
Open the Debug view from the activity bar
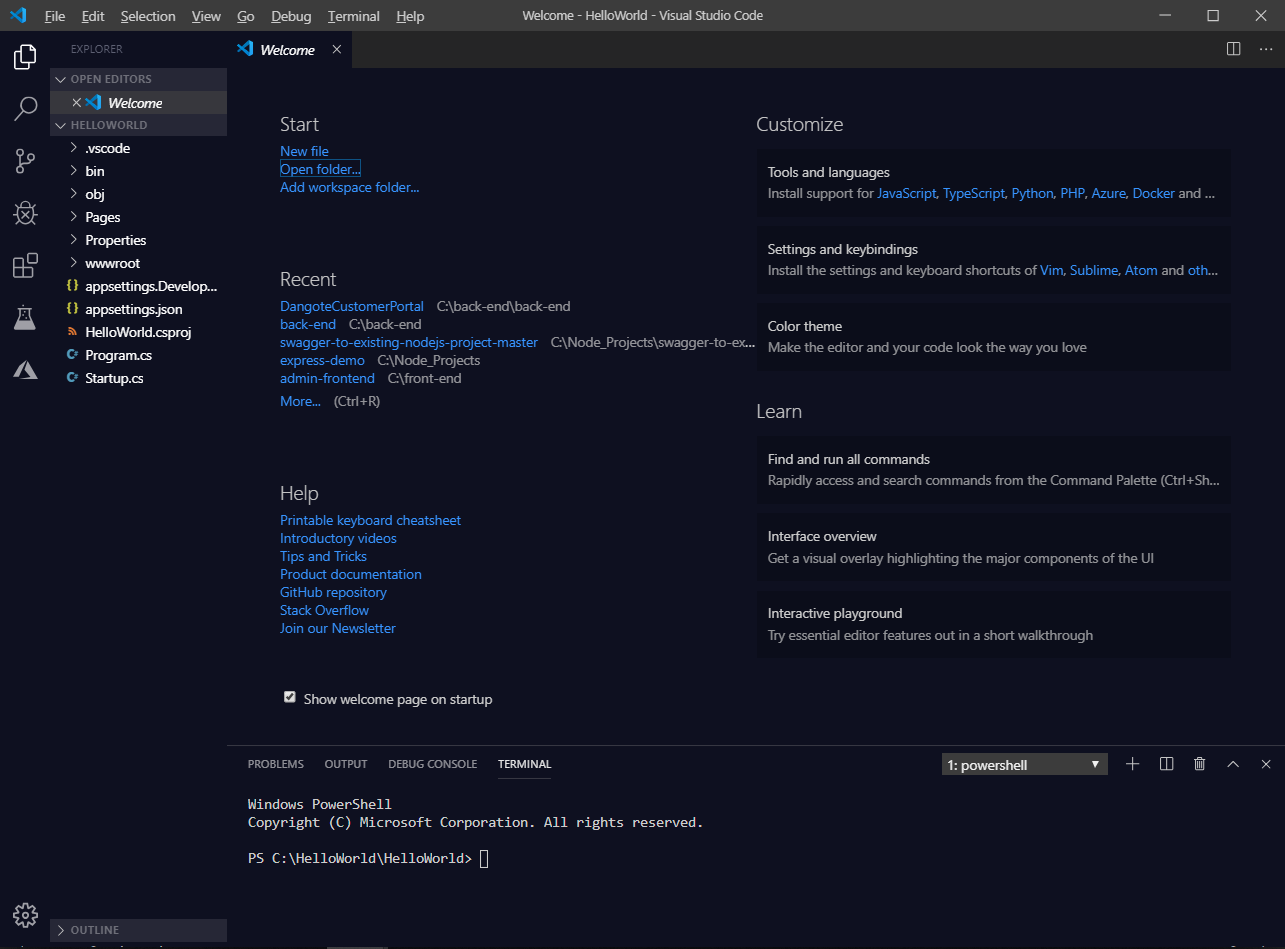(x=24, y=213)
